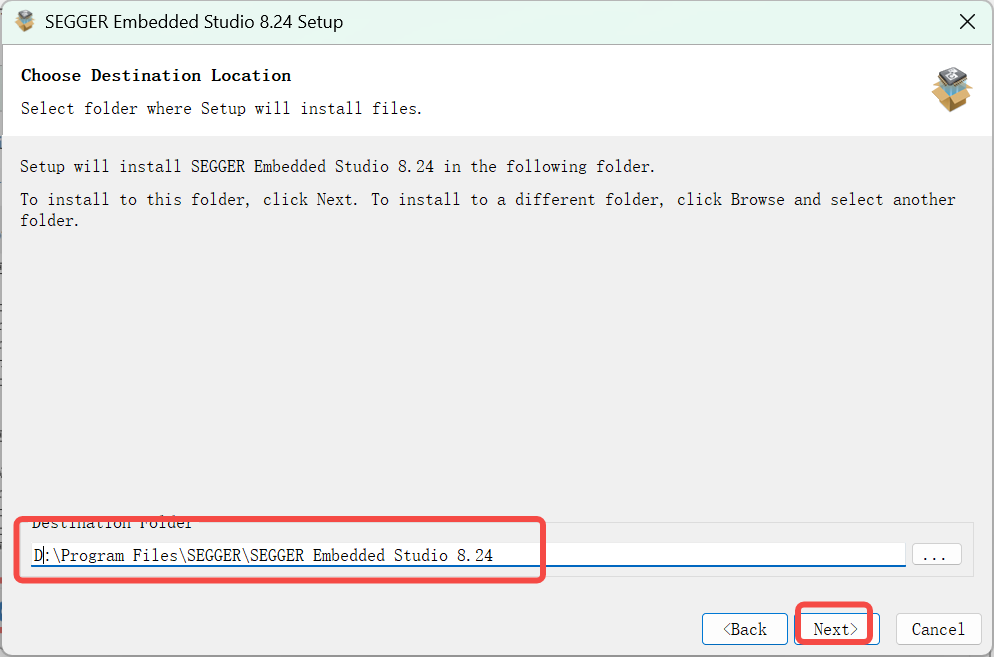Return to the previous step with Back
The image size is (994, 657).
744,629
